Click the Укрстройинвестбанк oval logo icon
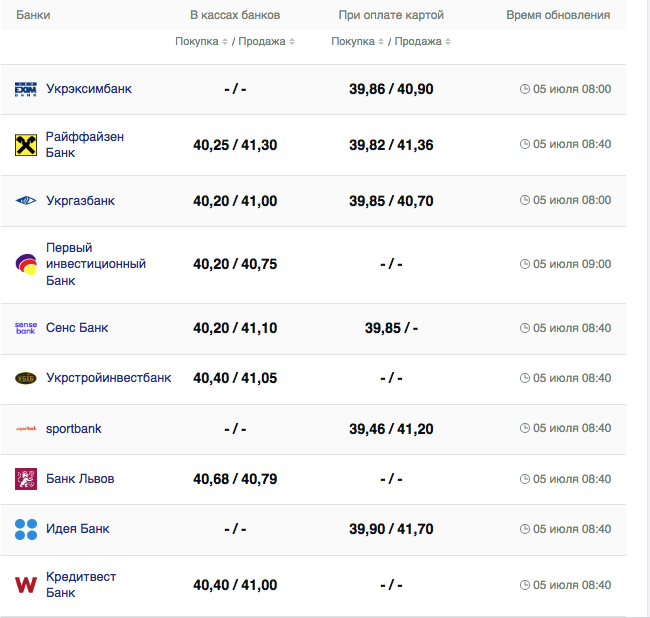650x618 pixels. click(x=26, y=378)
